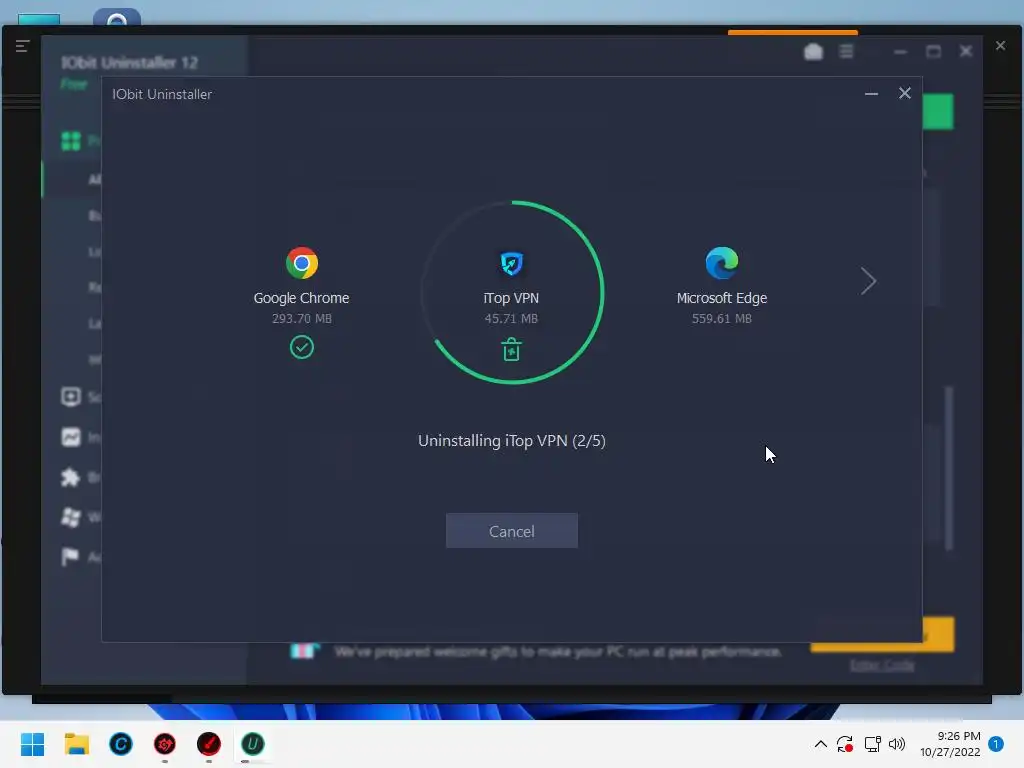The image size is (1024, 768).
Task: Open the hamburger menu in main IObit window
Action: 846,51
